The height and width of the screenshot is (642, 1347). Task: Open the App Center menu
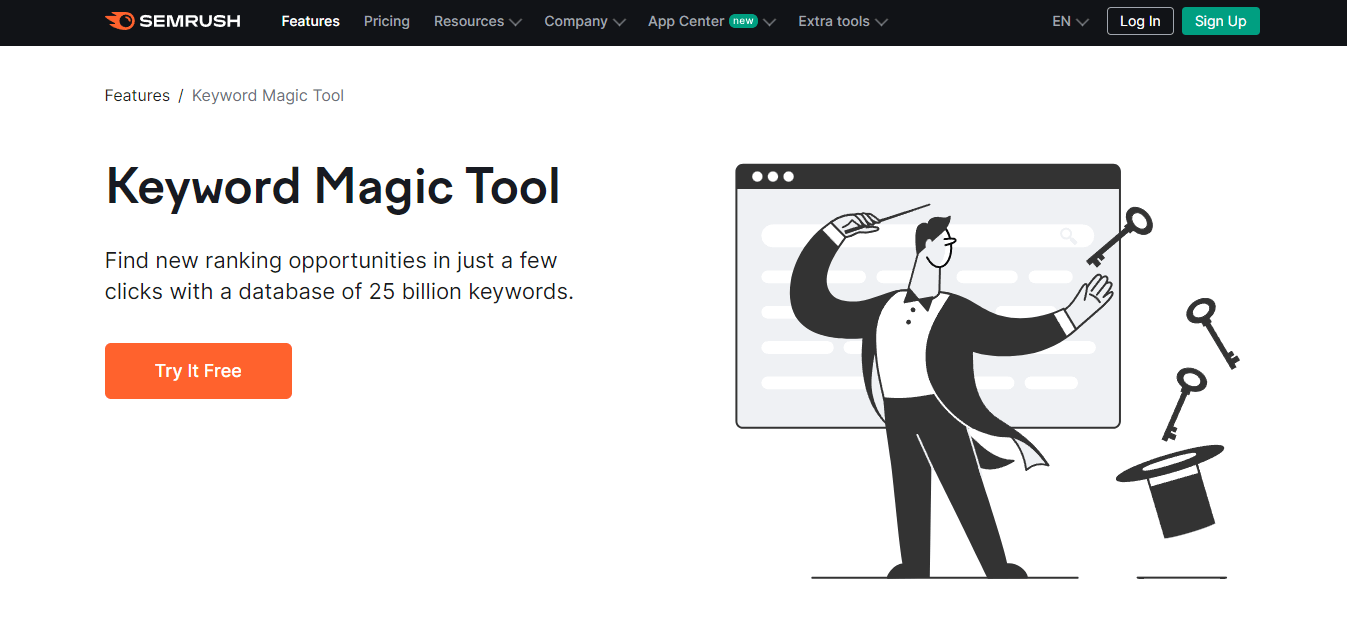(x=686, y=21)
